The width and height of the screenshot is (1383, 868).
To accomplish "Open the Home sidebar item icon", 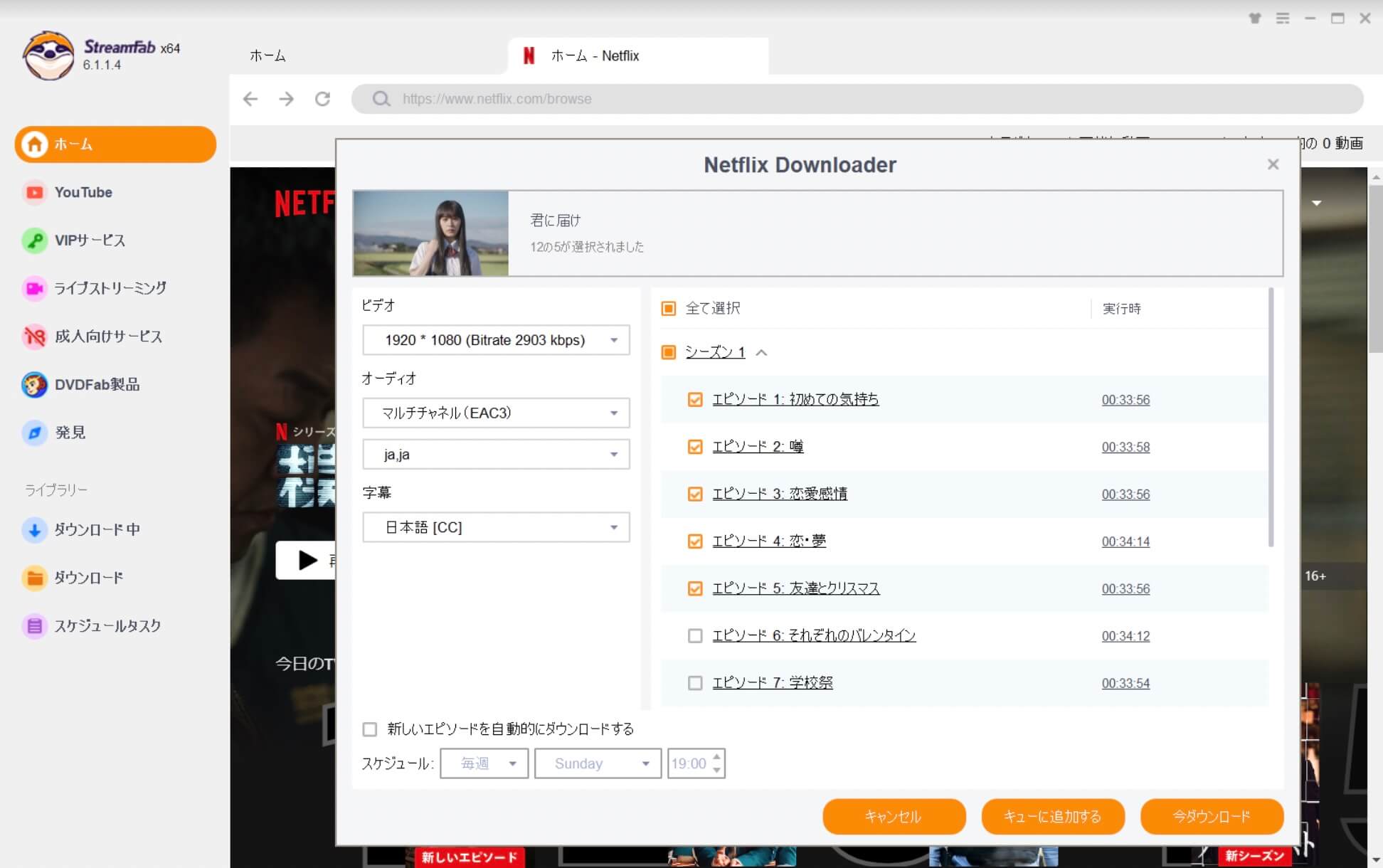I will [x=34, y=144].
